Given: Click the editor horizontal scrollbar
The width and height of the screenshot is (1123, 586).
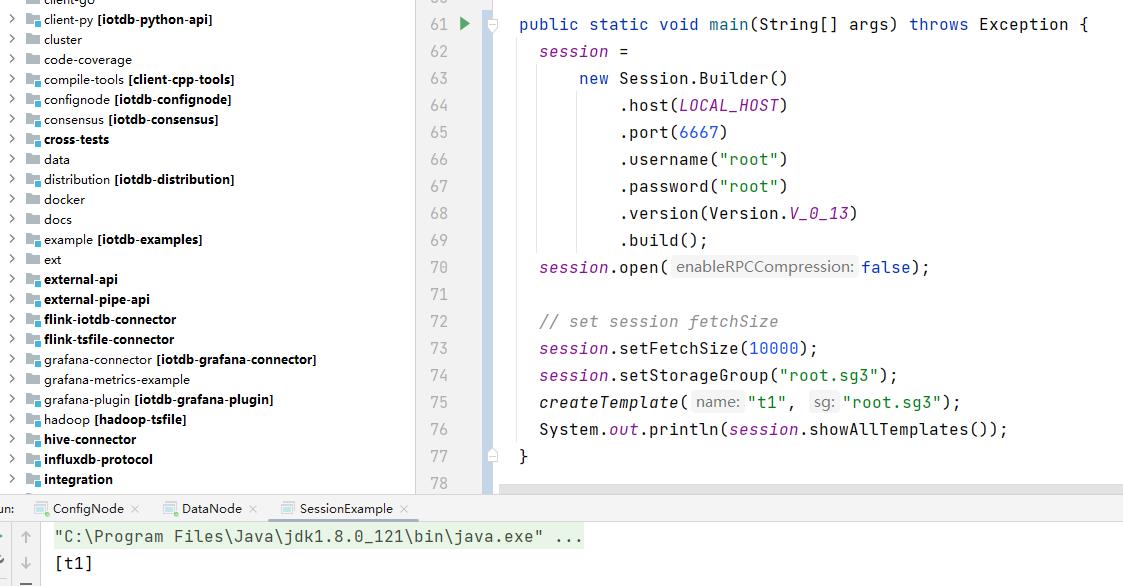Looking at the screenshot, I should tap(811, 489).
